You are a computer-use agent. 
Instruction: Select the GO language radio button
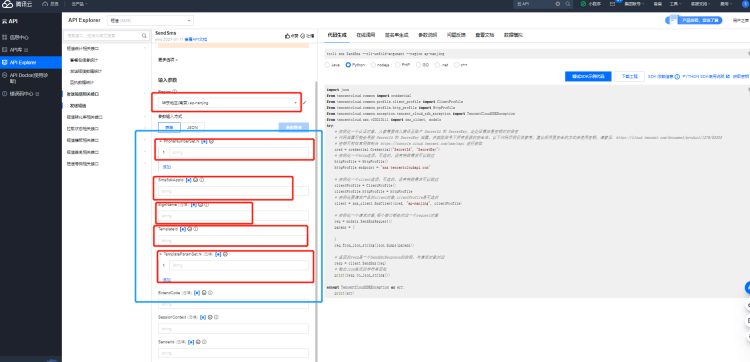419,65
